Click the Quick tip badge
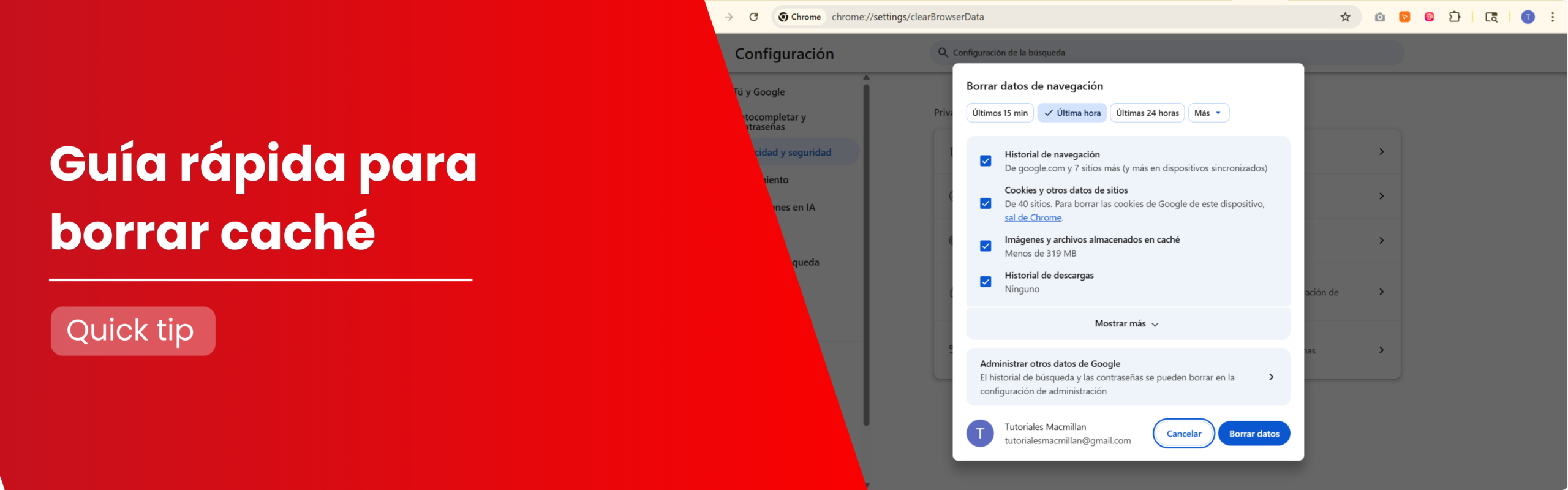 [x=133, y=331]
